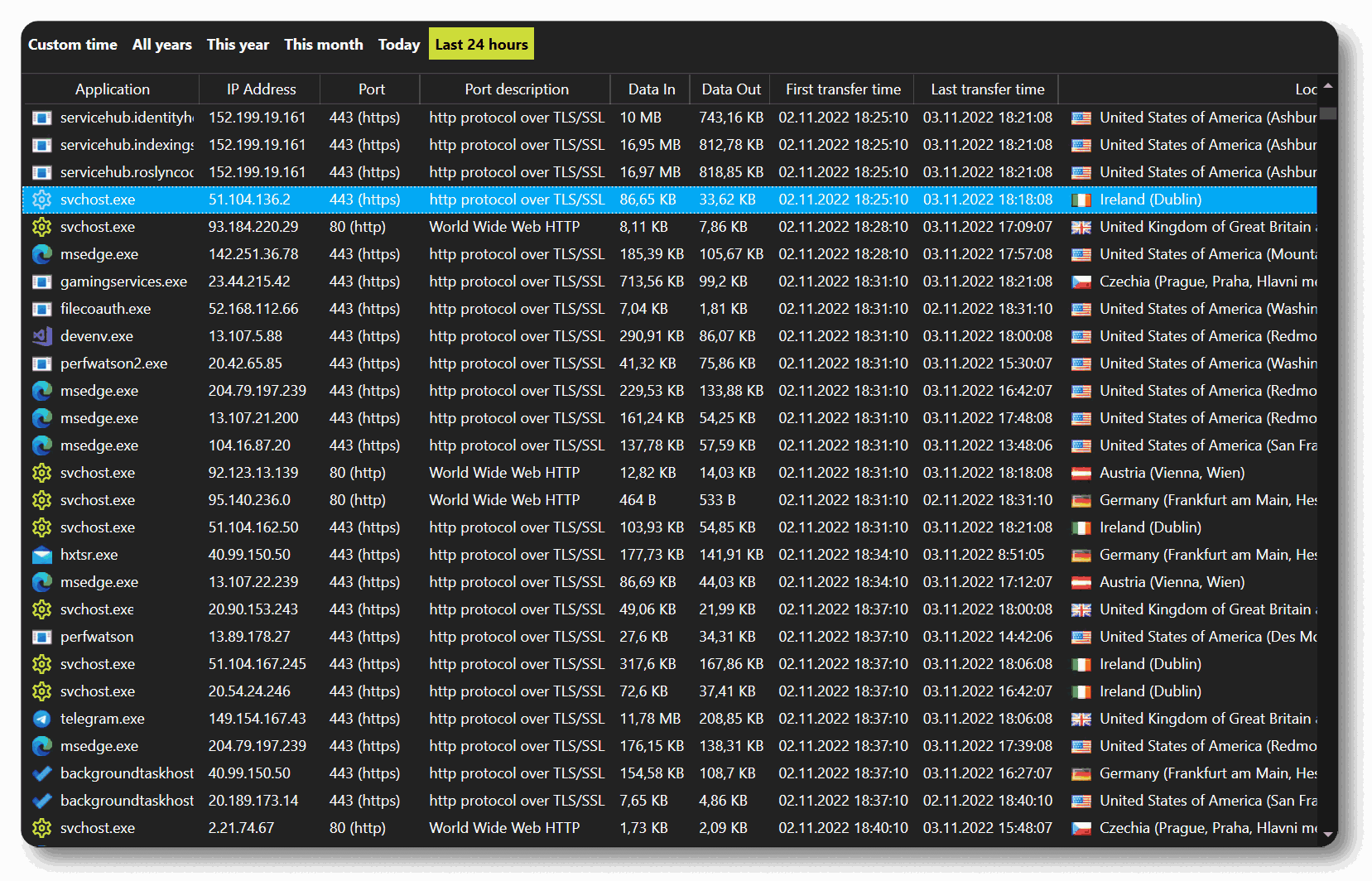Select the Outlook icon next to hxtsr.exe
Screen dimensions: 1372x881
tap(41, 555)
